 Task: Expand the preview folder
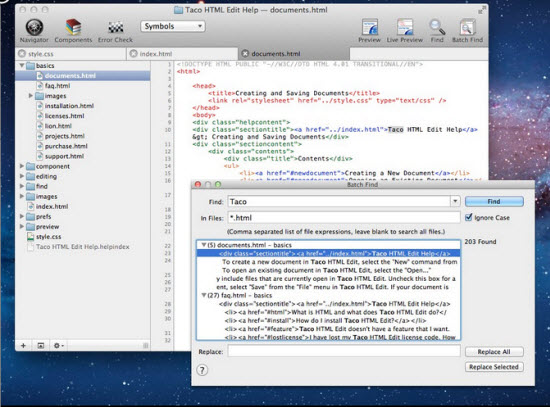(x=22, y=226)
